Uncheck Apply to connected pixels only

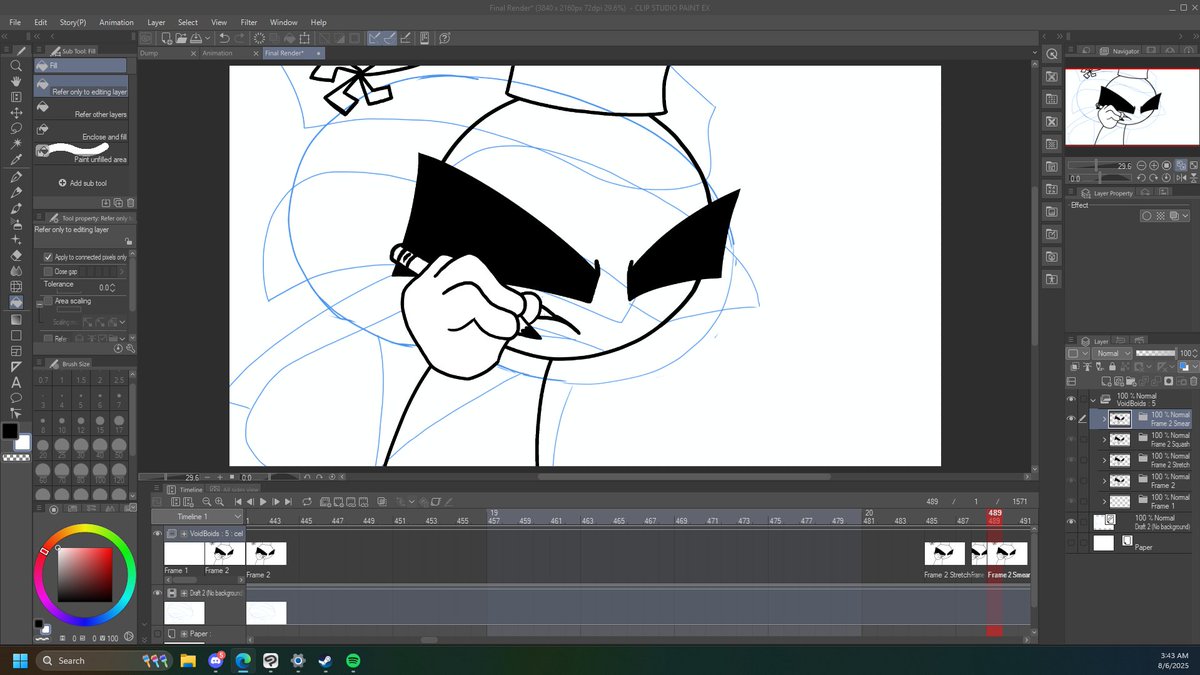[48, 257]
